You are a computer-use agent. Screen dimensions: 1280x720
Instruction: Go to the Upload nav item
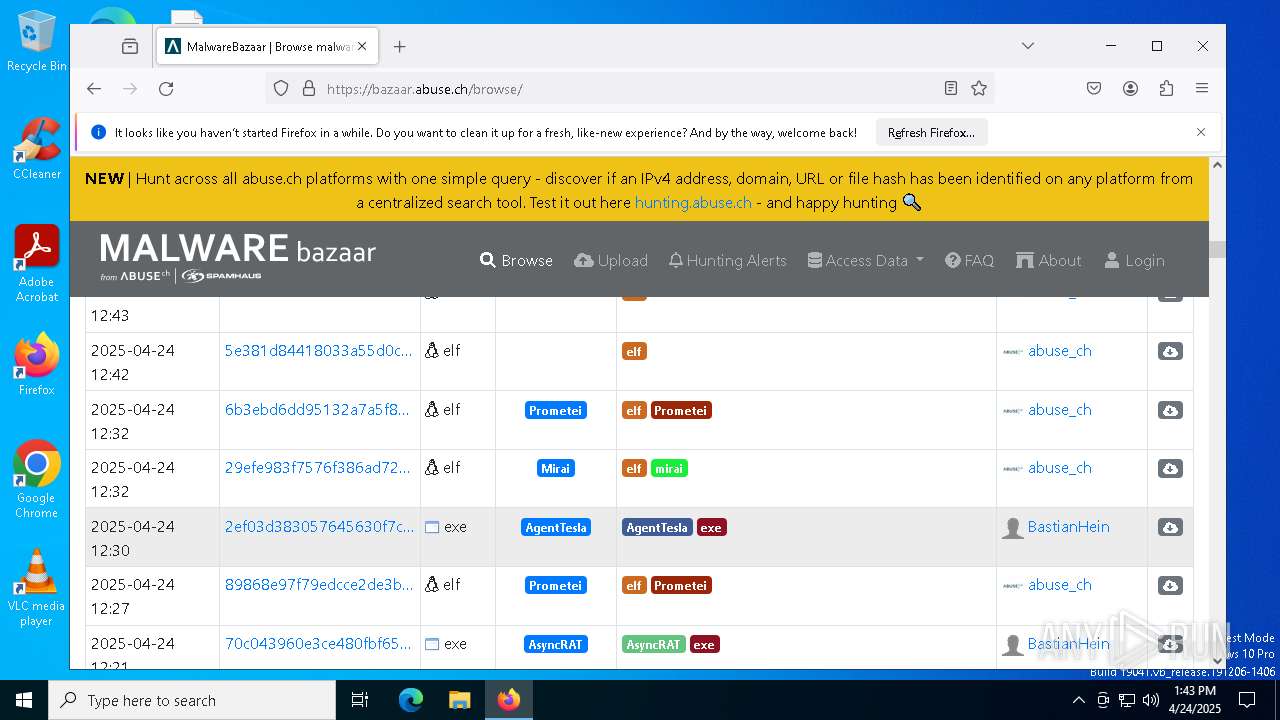click(x=611, y=260)
